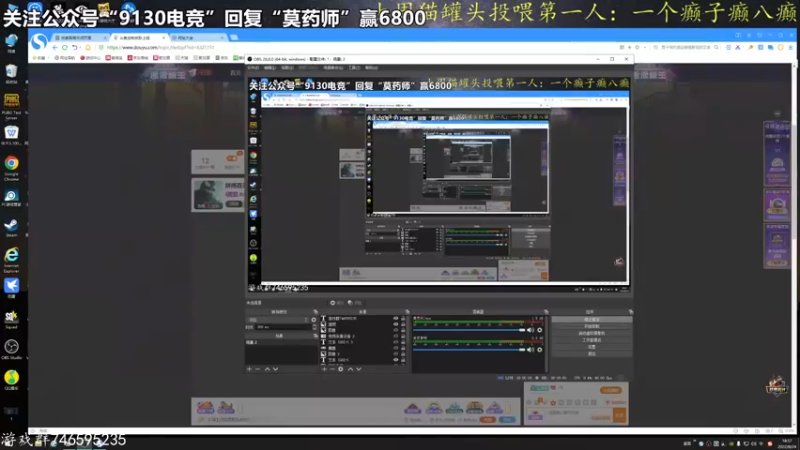This screenshot has height=450, width=800.
Task: Open the scene transition properties gear icon
Action: tap(314, 320)
